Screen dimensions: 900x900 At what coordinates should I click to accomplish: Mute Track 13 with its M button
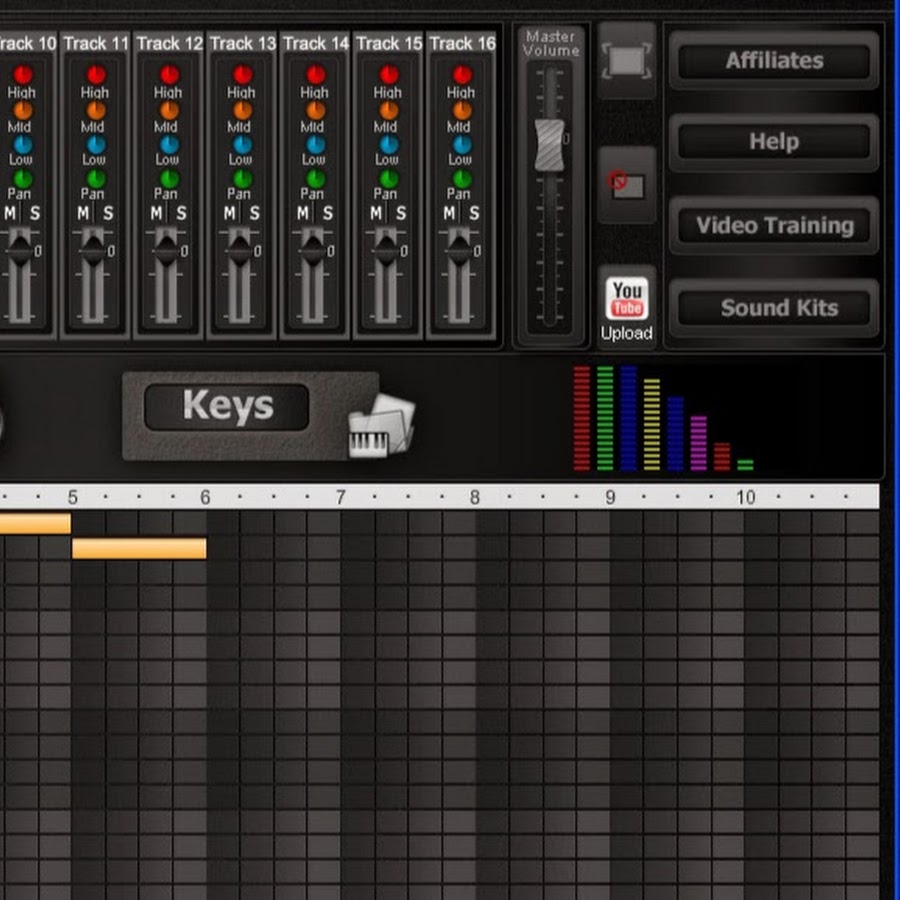click(230, 214)
